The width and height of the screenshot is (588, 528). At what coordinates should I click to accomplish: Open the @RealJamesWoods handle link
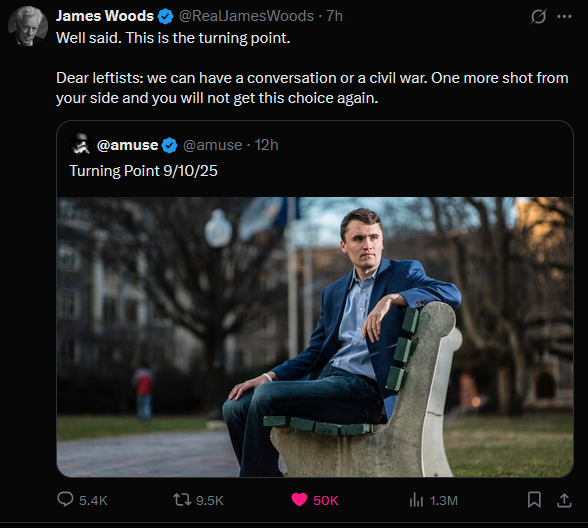pos(246,16)
